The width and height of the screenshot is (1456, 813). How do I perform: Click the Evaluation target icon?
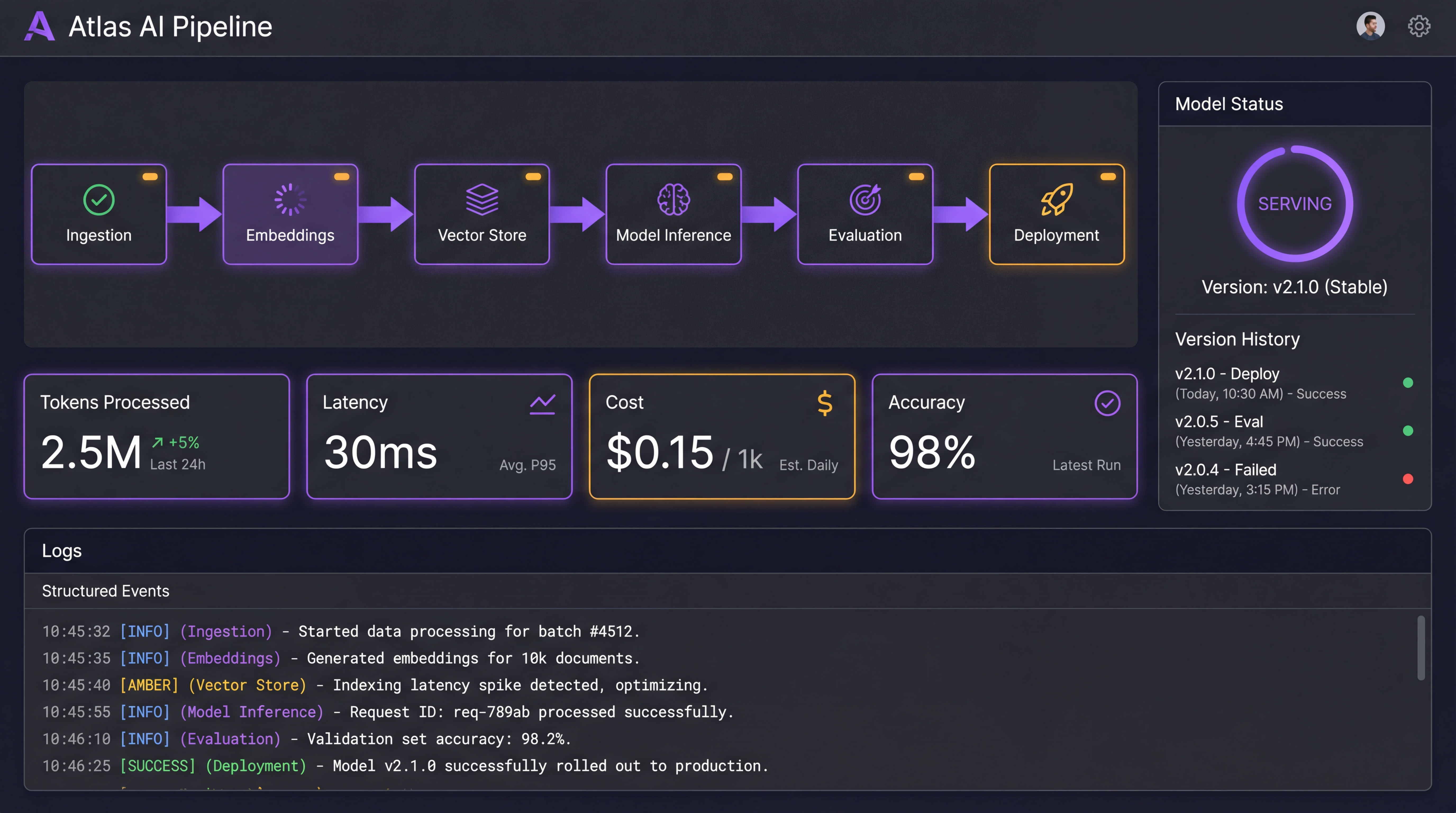point(865,200)
